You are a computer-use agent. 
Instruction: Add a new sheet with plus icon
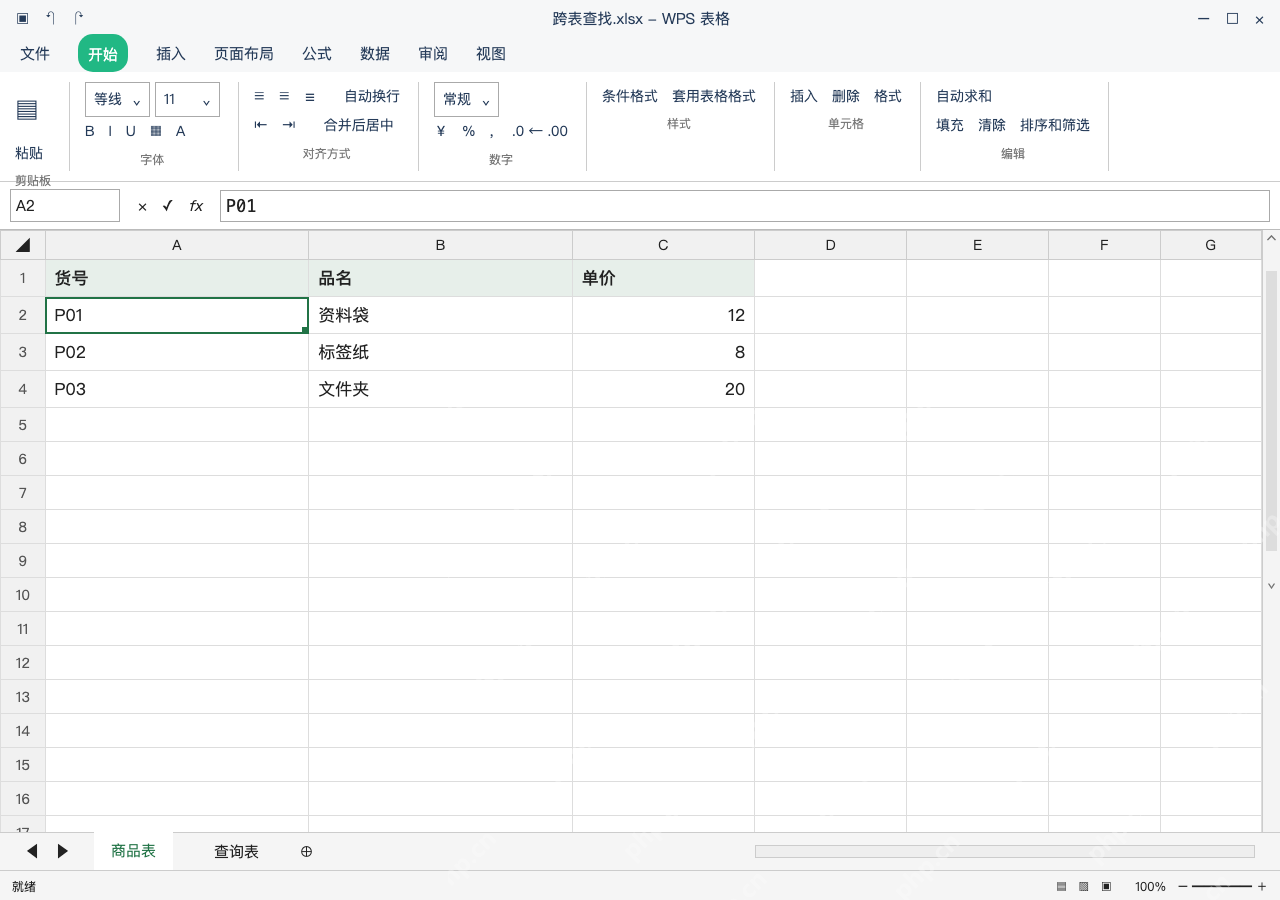coord(307,851)
